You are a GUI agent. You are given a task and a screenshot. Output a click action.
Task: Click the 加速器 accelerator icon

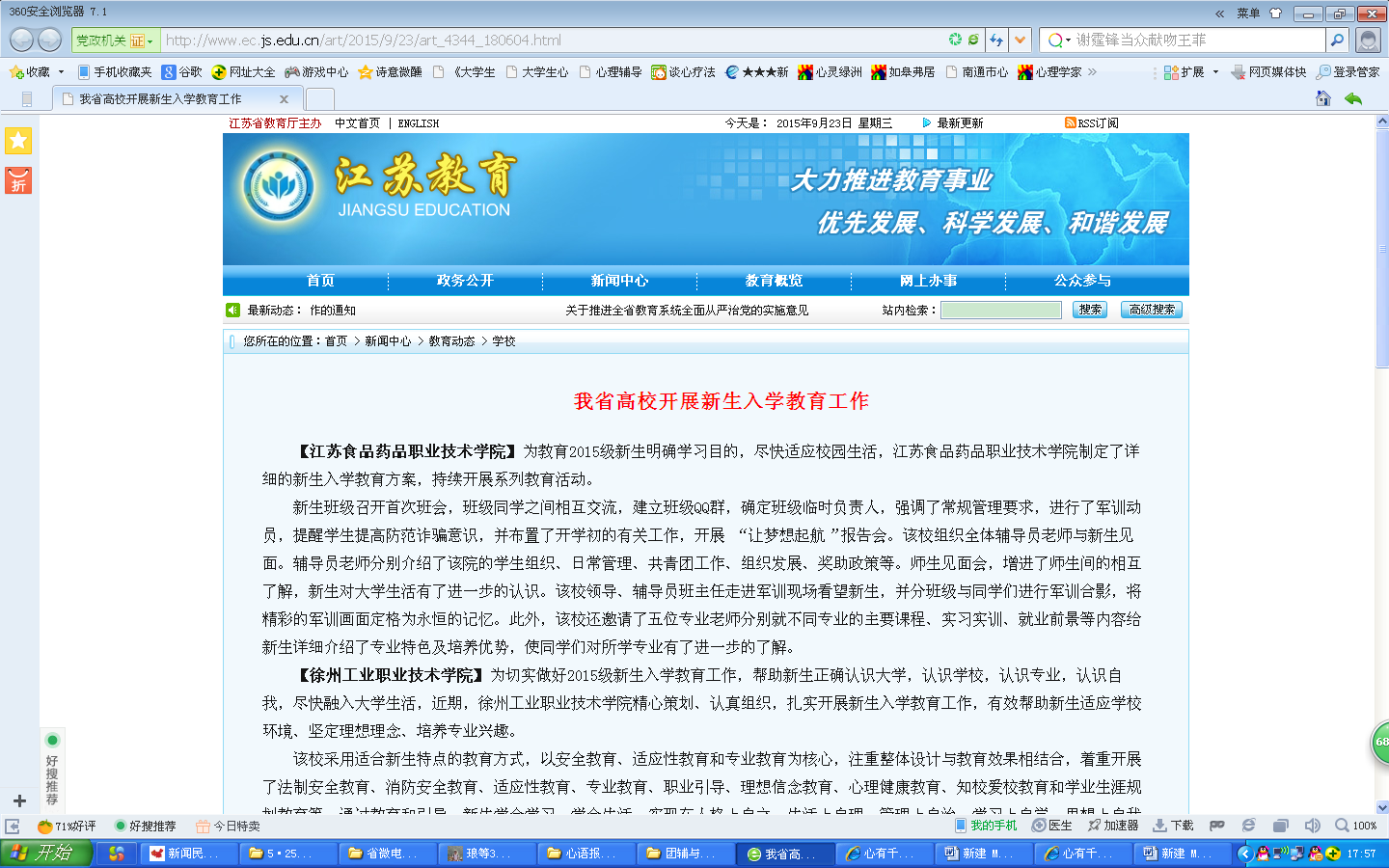pyautogui.click(x=1113, y=826)
